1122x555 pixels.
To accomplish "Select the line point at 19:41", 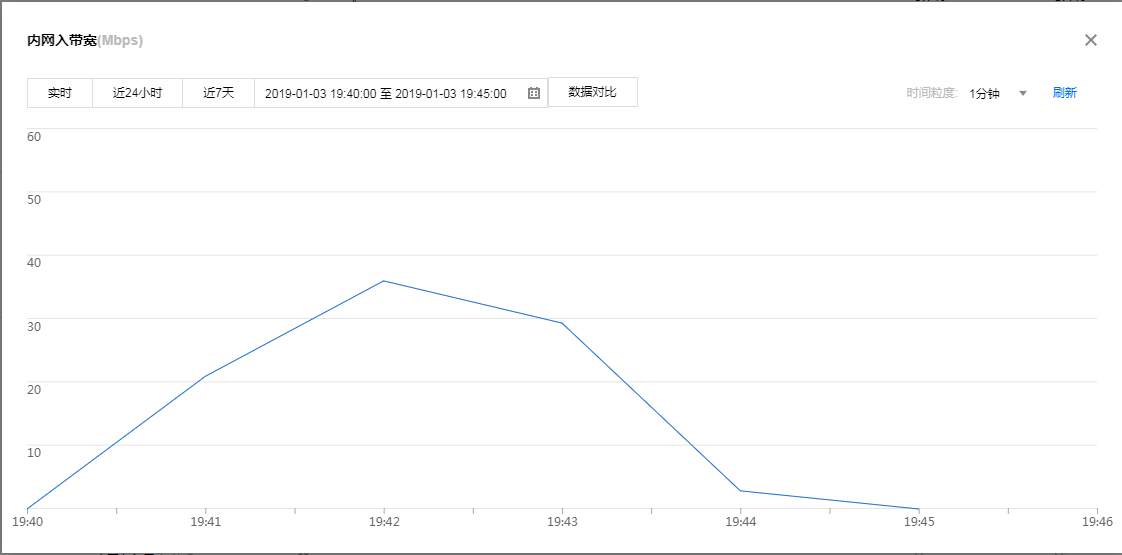I will pos(205,376).
